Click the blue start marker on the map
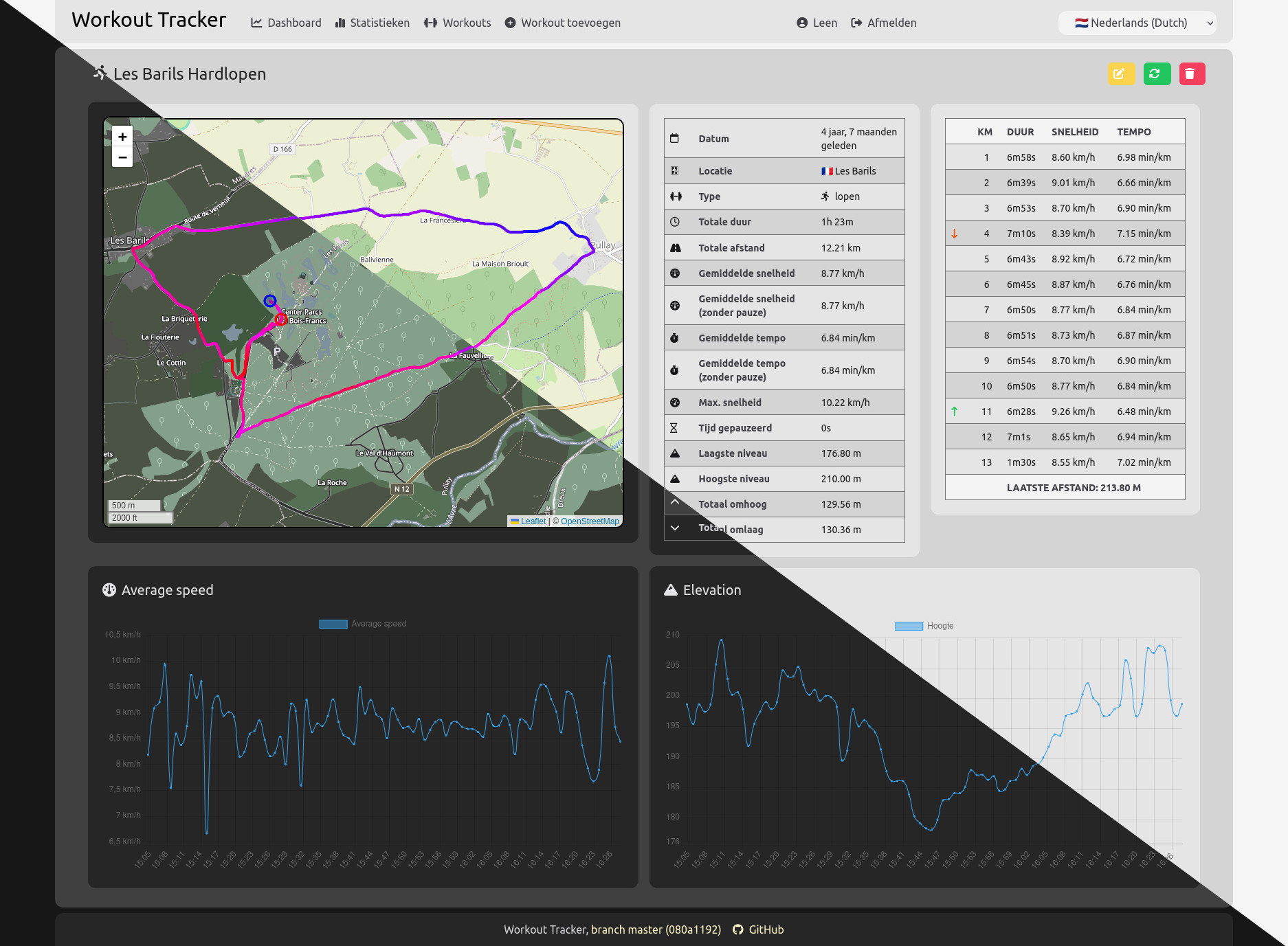Image resolution: width=1288 pixels, height=946 pixels. [x=270, y=300]
